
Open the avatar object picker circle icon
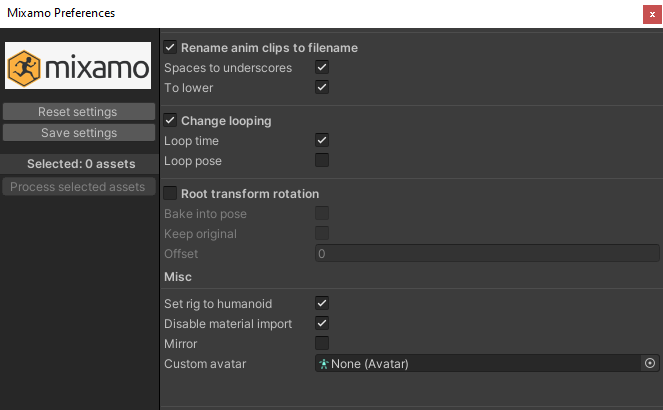pos(650,363)
